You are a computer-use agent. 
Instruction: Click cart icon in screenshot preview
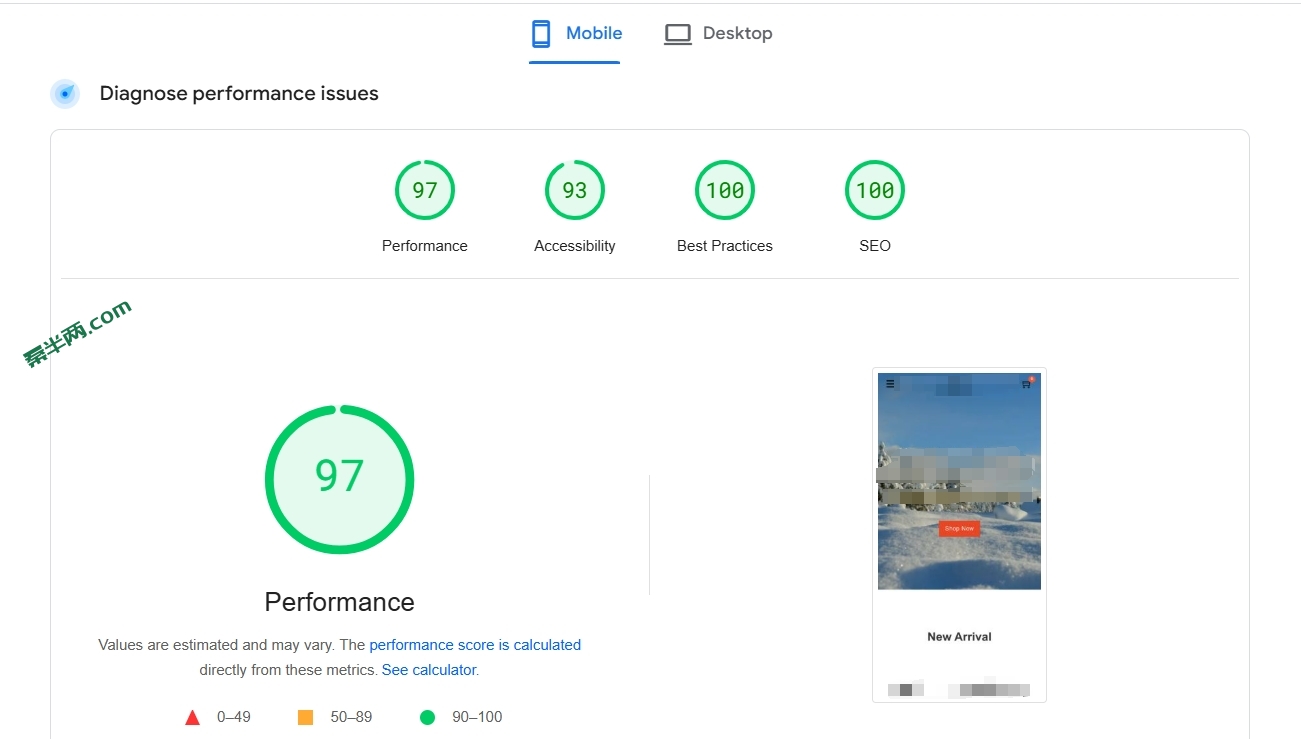point(1026,383)
